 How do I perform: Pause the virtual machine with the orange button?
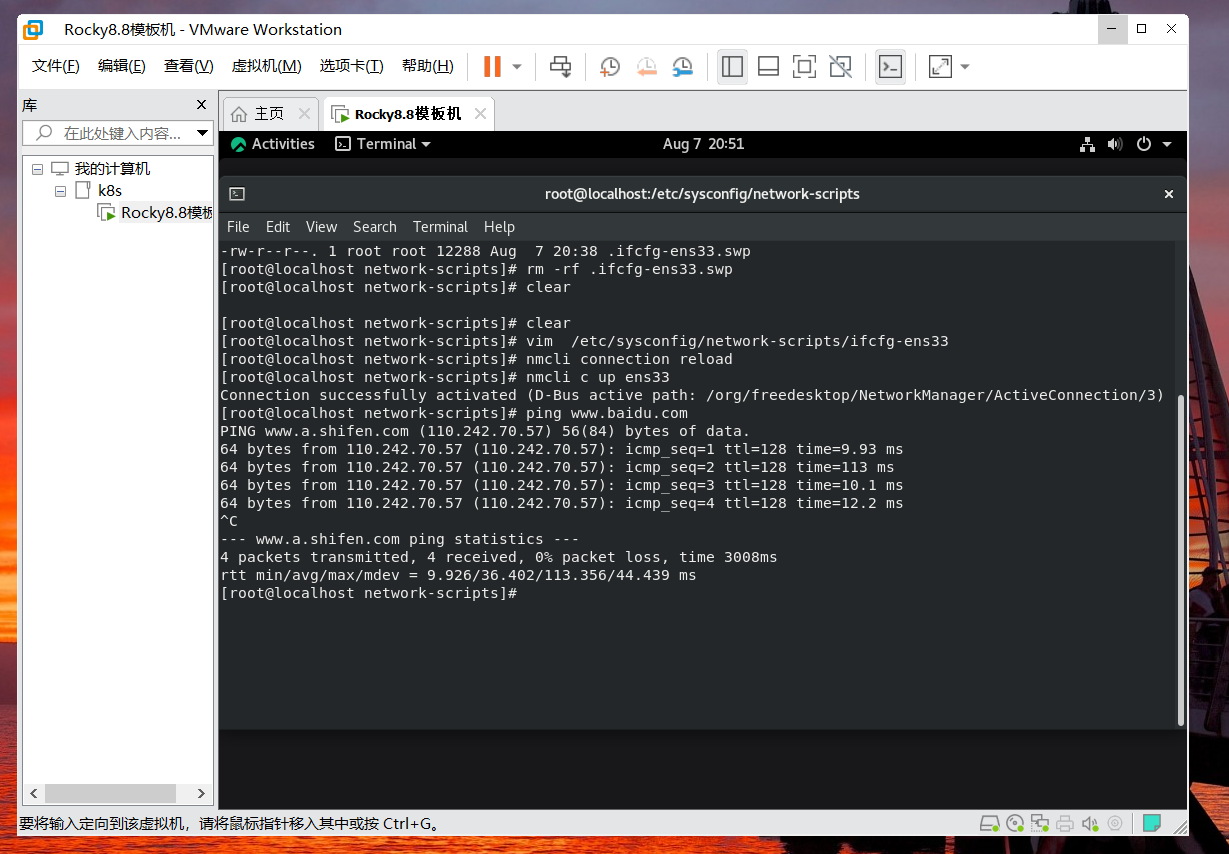pyautogui.click(x=492, y=67)
